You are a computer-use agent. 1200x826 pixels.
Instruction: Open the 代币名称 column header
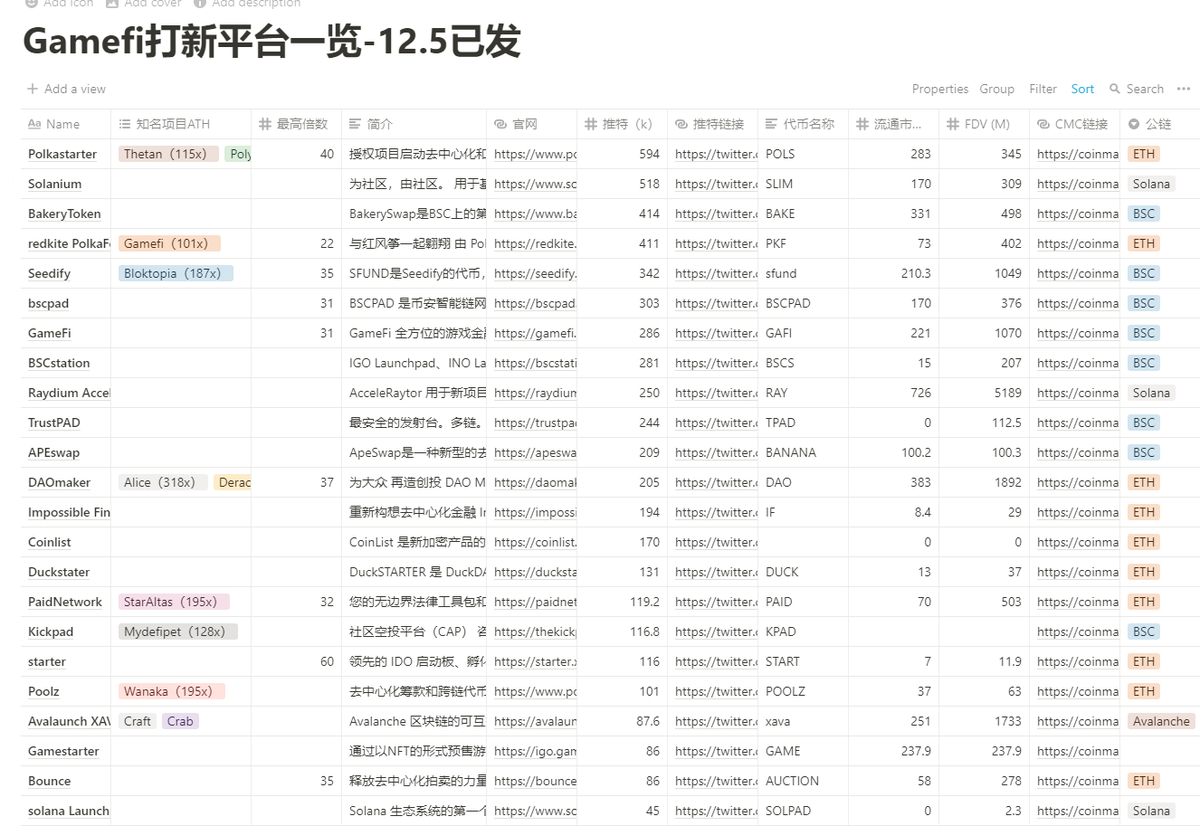click(x=803, y=124)
